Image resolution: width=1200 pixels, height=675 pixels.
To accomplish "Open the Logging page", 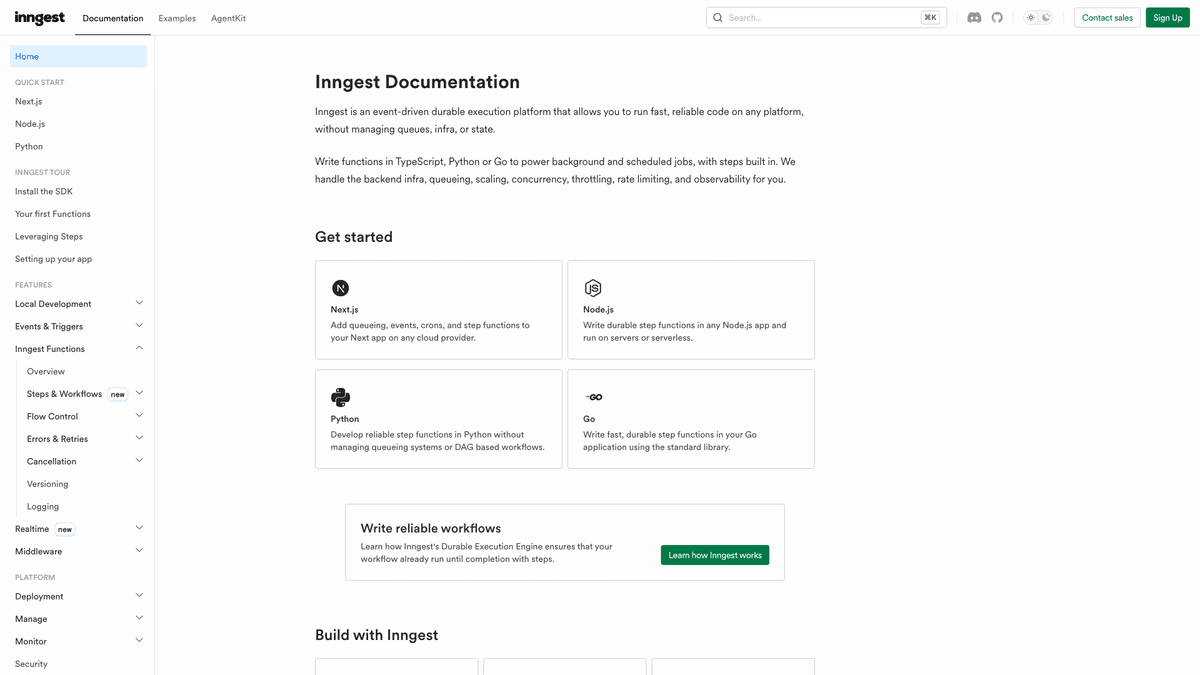I will (x=43, y=506).
